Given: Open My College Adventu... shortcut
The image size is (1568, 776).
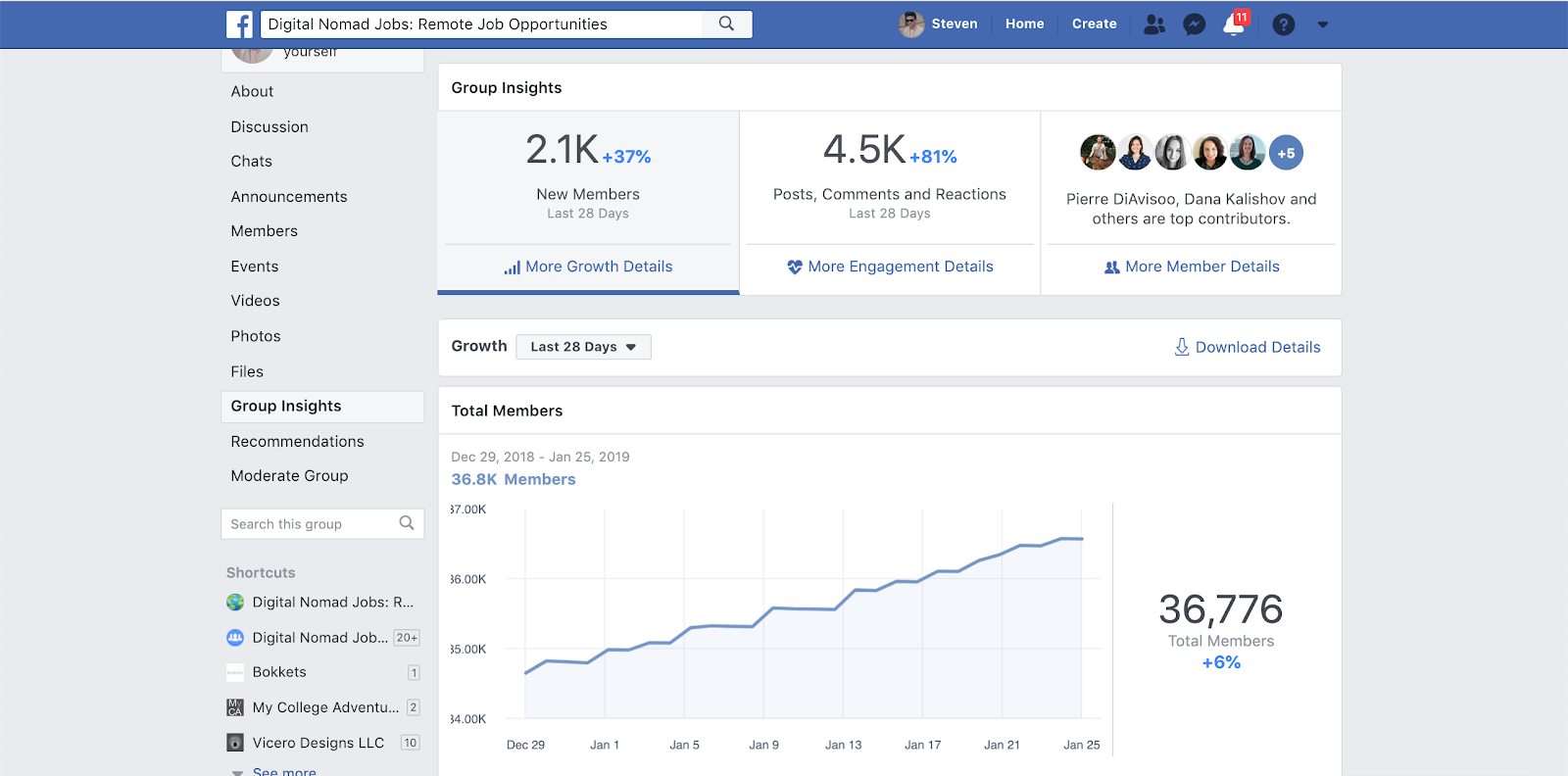Looking at the screenshot, I should (x=325, y=707).
